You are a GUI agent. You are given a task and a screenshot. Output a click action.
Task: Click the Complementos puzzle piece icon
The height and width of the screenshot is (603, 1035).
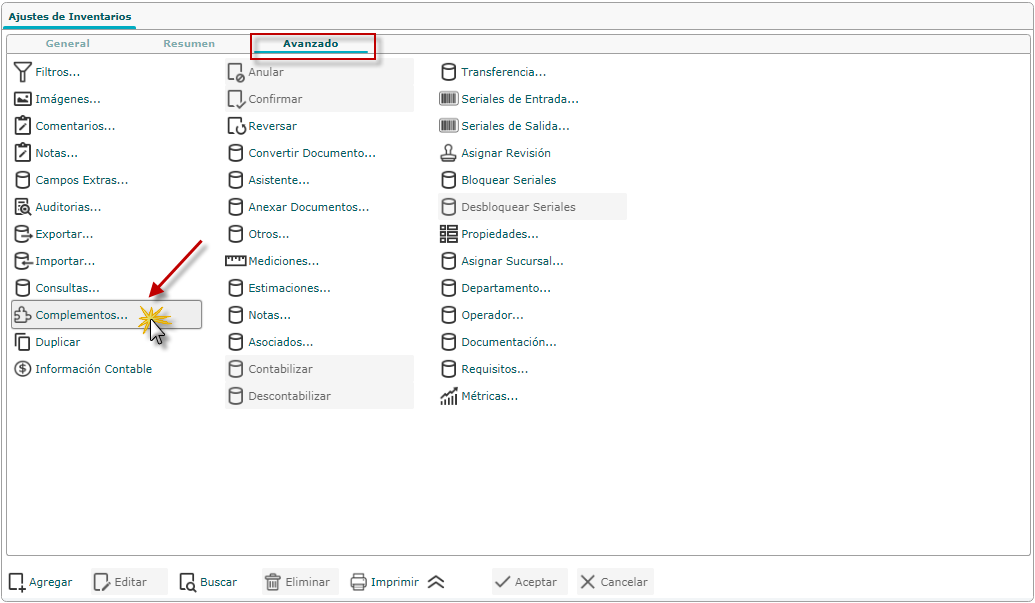22,315
